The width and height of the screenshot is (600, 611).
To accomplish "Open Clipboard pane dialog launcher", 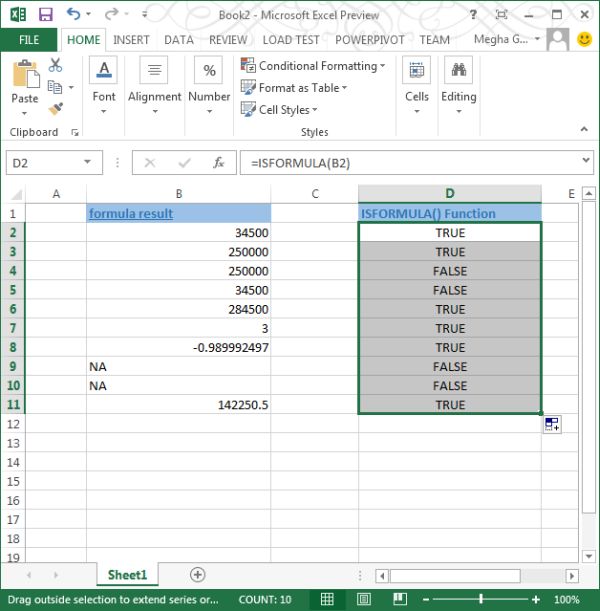I will point(74,133).
